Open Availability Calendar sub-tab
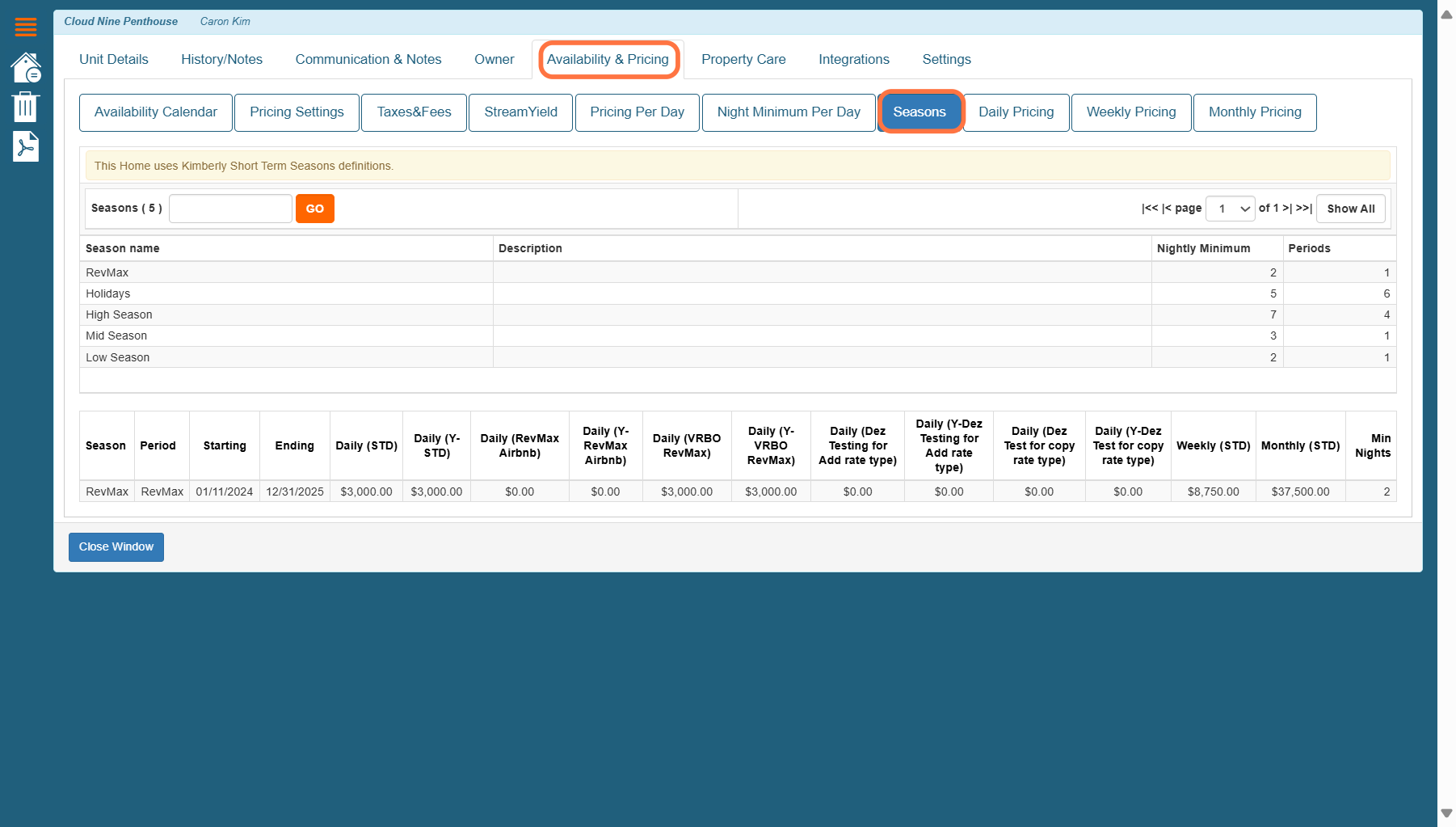The height and width of the screenshot is (827, 1456). (x=156, y=112)
